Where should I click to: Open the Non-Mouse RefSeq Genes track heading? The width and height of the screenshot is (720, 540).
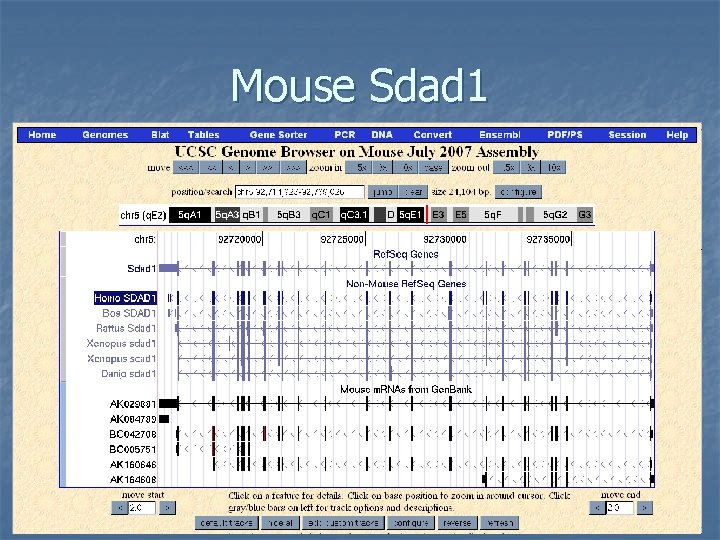click(x=406, y=284)
